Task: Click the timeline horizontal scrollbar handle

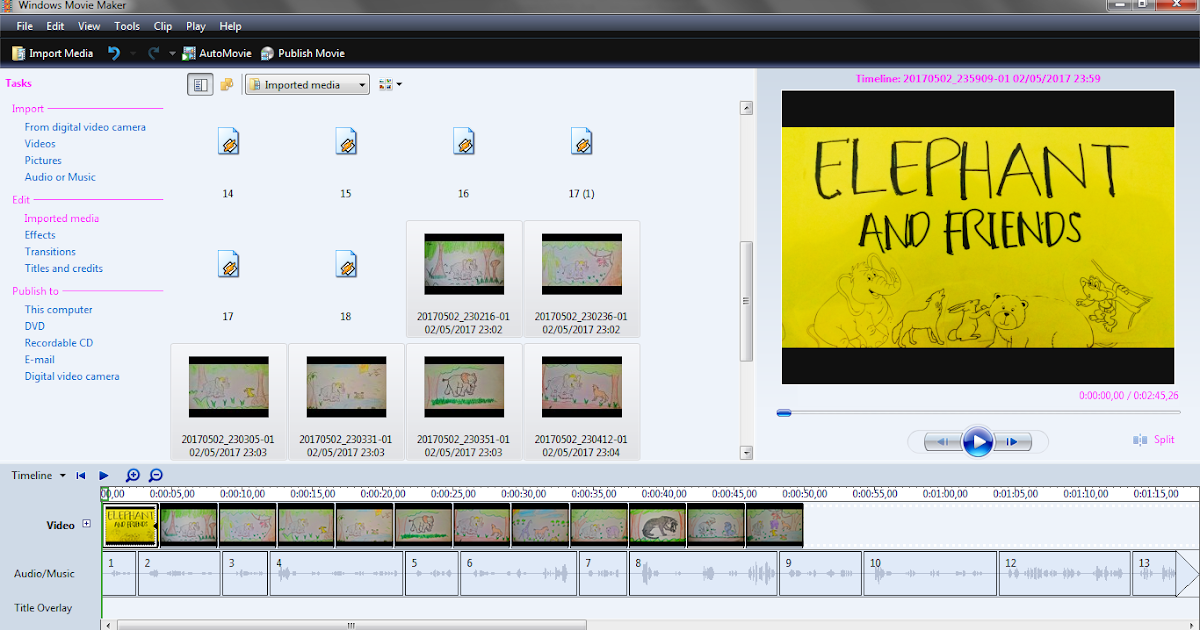Action: [x=352, y=625]
